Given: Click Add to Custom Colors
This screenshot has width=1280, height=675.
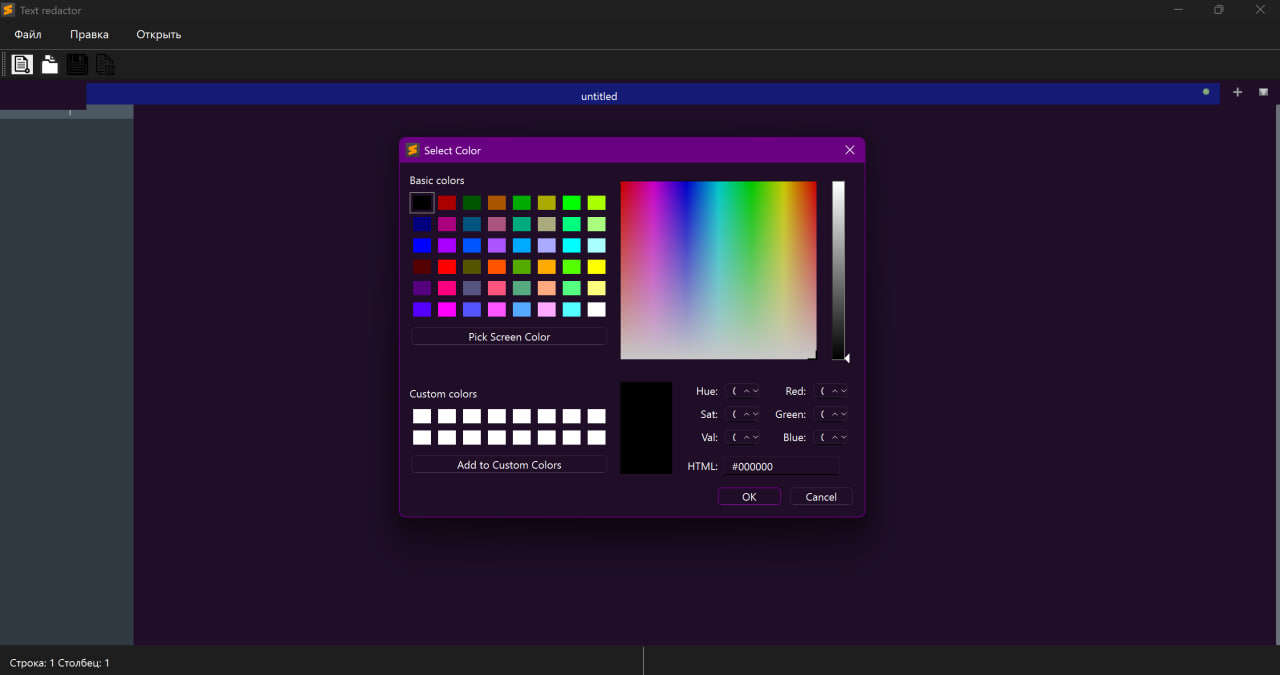Looking at the screenshot, I should pos(509,465).
